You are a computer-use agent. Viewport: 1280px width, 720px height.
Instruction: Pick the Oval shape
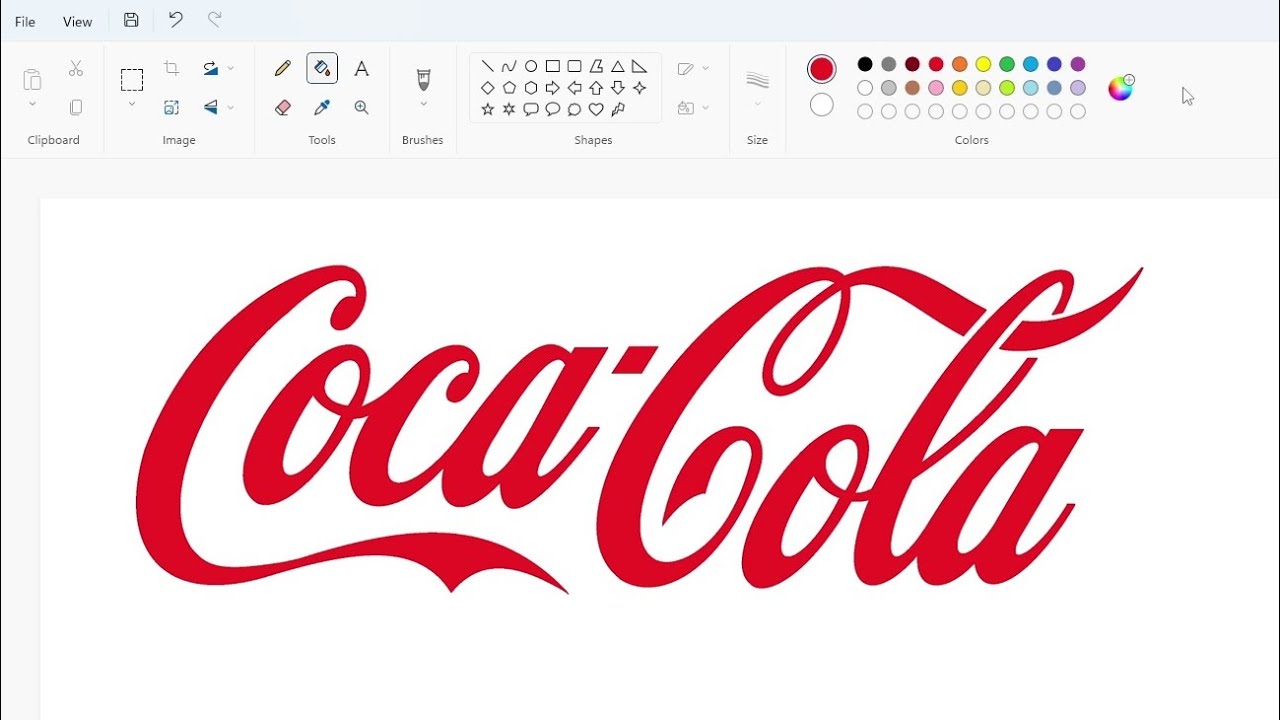531,67
